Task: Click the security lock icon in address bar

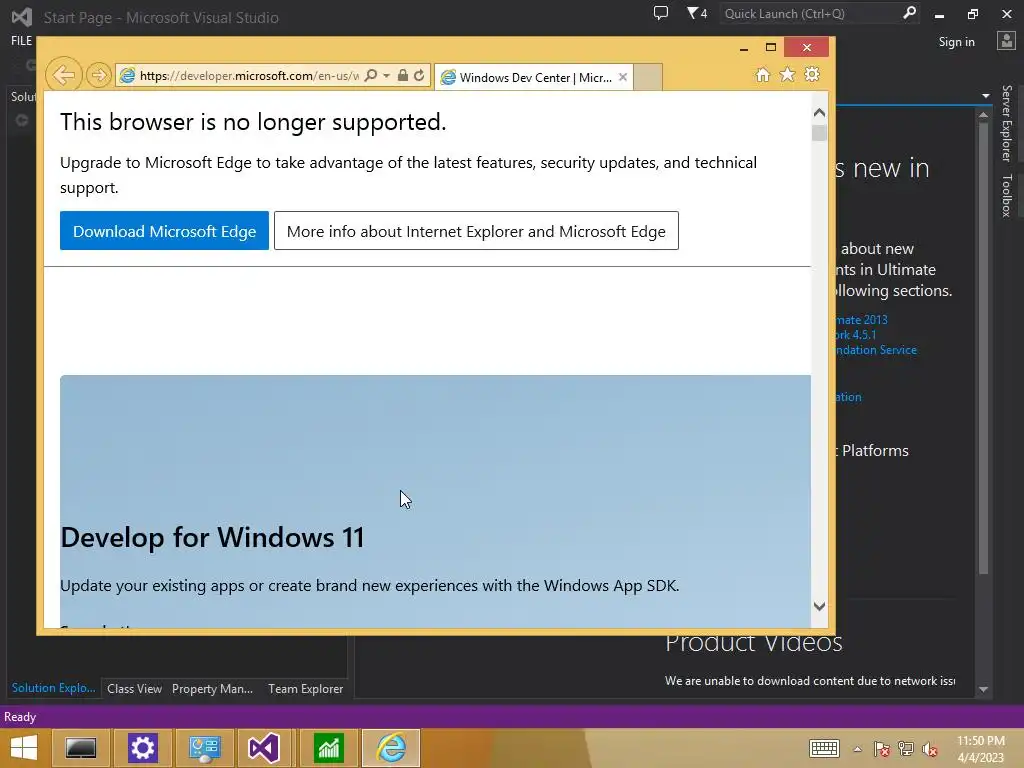Action: pyautogui.click(x=403, y=76)
